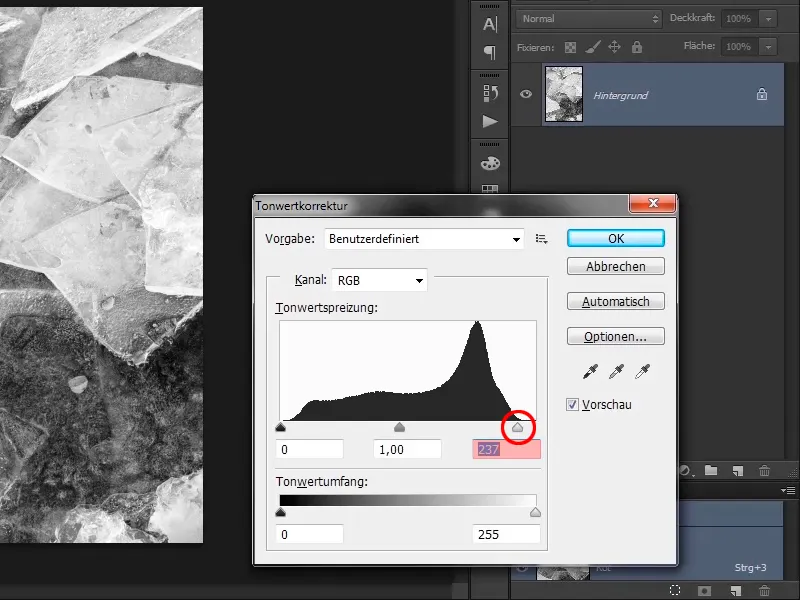800x600 pixels.
Task: Open the History panel icon
Action: pyautogui.click(x=490, y=93)
